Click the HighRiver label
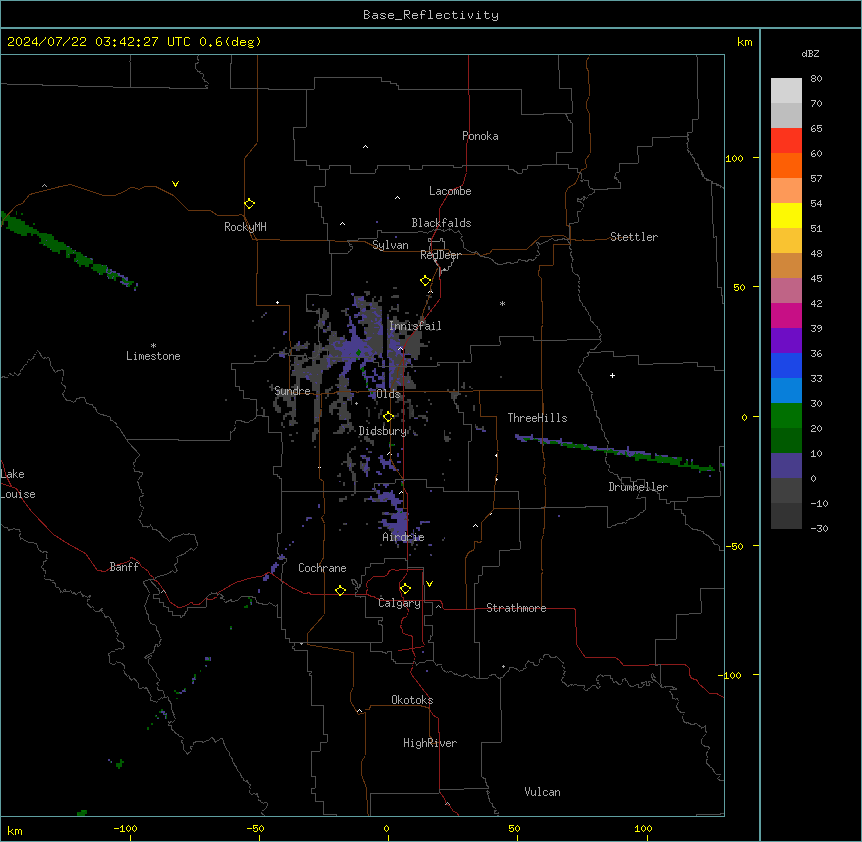Image resolution: width=862 pixels, height=842 pixels. 430,743
